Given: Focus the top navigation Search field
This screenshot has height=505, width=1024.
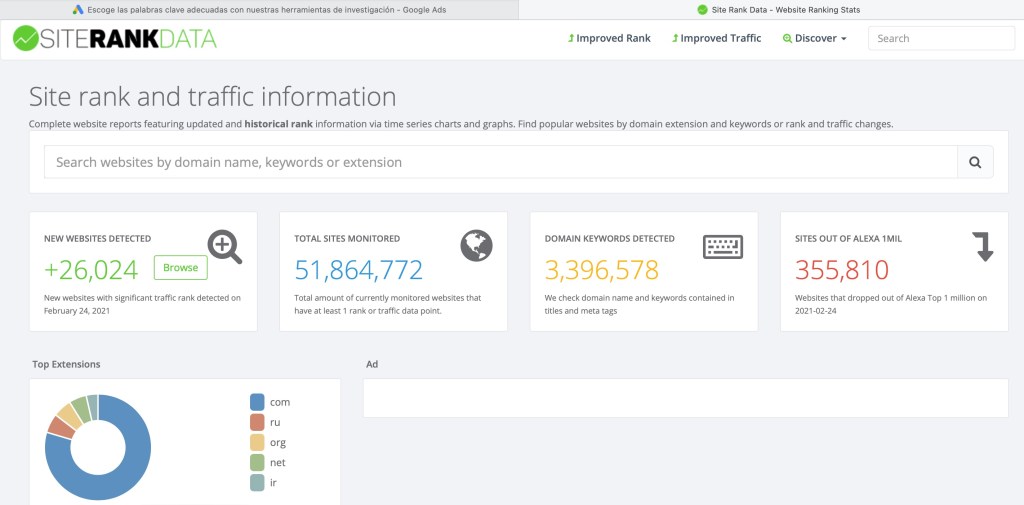Looking at the screenshot, I should (940, 39).
